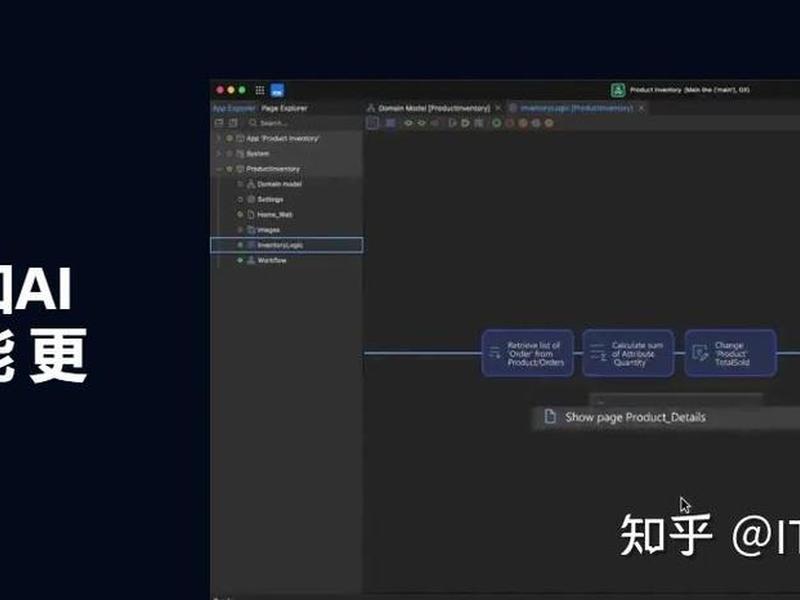Switch to the App Explorer tab
The width and height of the screenshot is (800, 600).
(234, 108)
